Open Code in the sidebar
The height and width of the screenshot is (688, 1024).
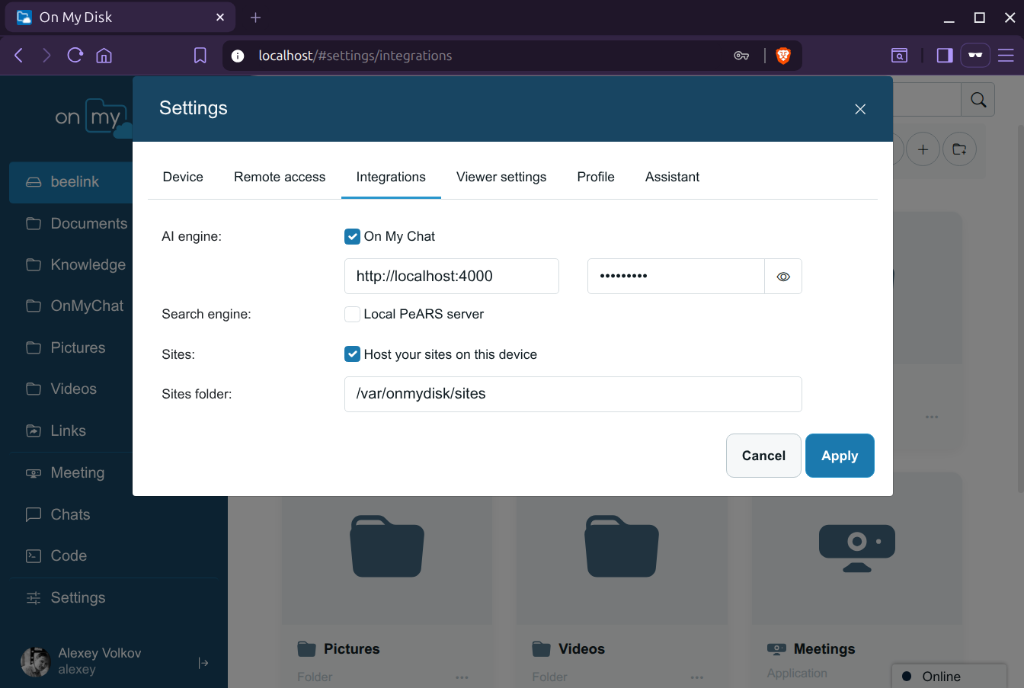pyautogui.click(x=56, y=555)
